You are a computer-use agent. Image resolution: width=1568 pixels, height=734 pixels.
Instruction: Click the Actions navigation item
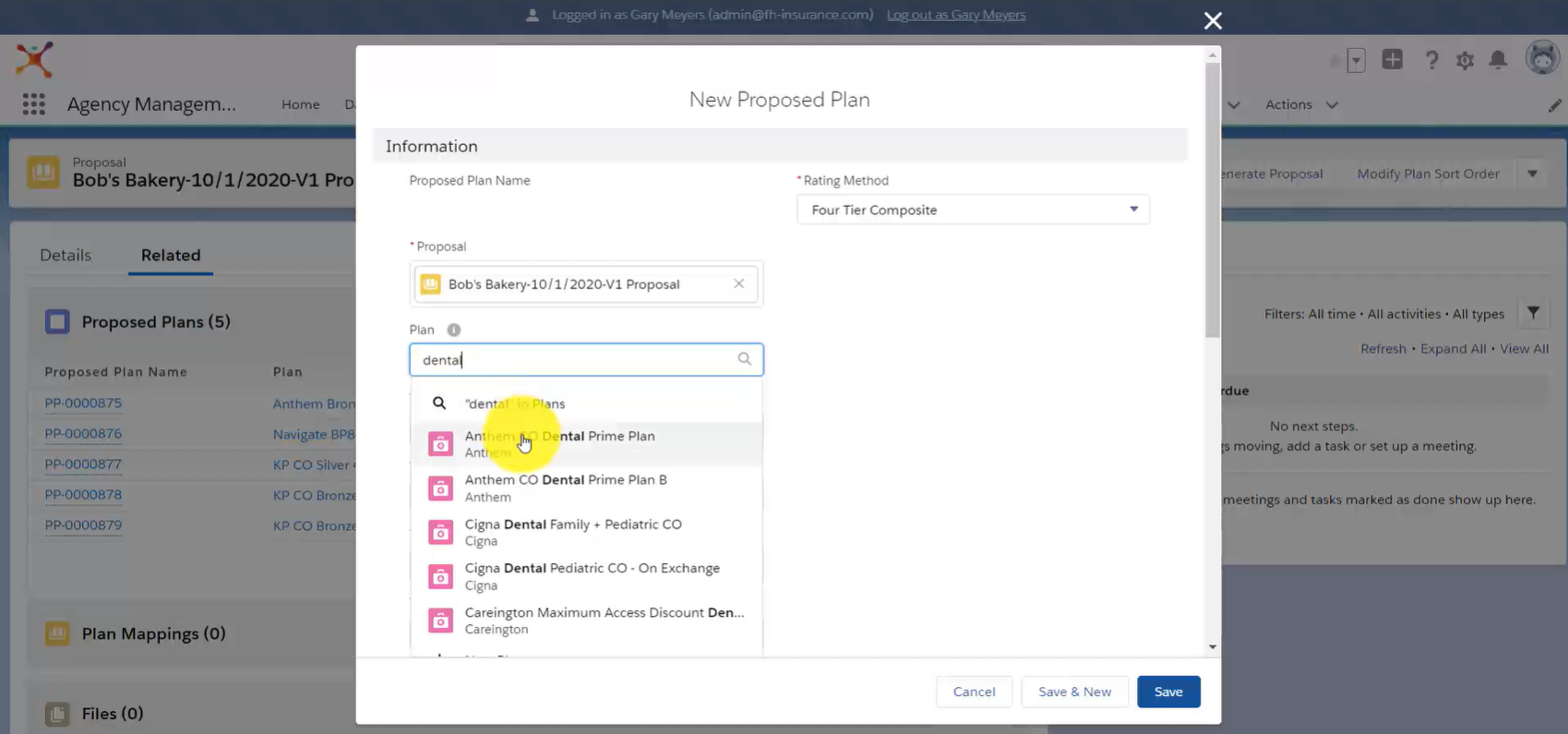pos(1288,104)
